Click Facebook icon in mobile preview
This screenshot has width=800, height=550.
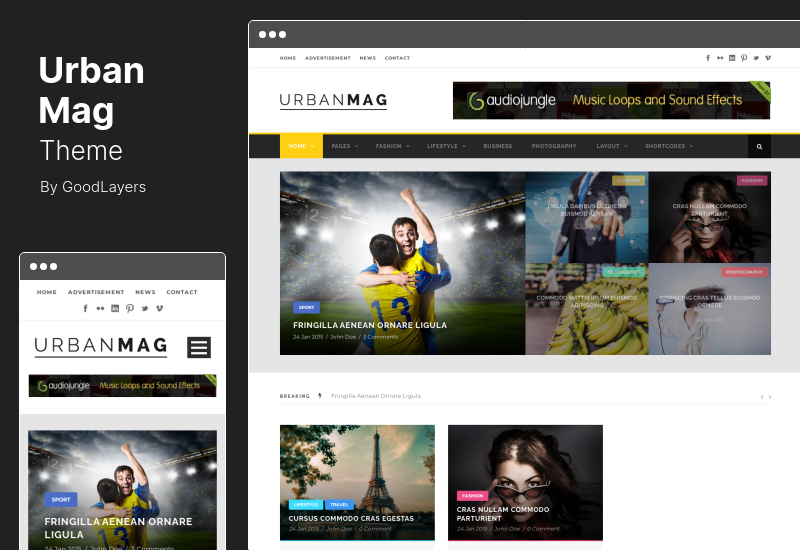click(x=86, y=308)
